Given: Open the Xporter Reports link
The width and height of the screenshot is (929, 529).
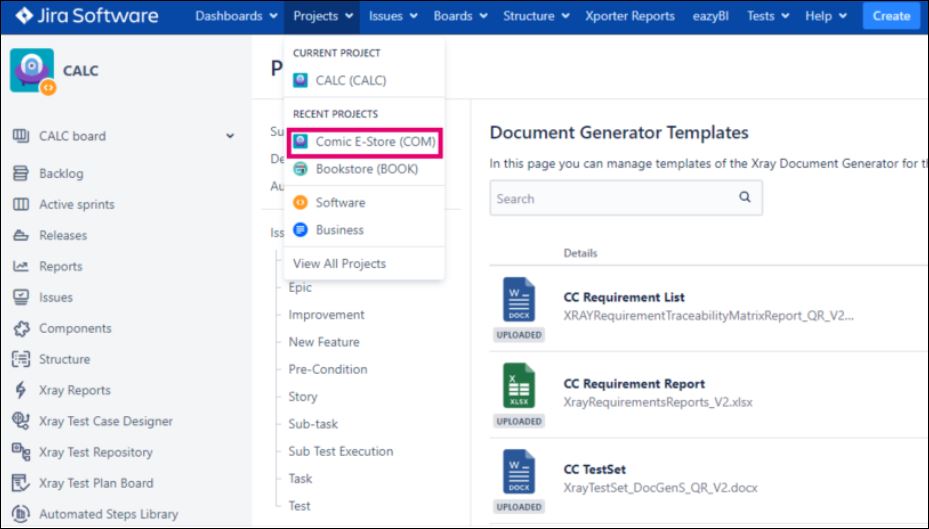Looking at the screenshot, I should pyautogui.click(x=629, y=16).
